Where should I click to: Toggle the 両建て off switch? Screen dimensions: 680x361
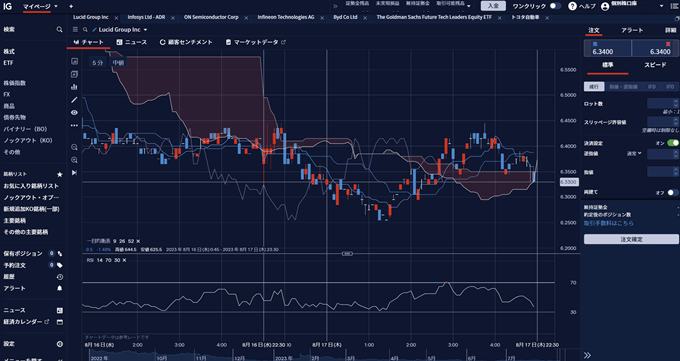click(673, 192)
